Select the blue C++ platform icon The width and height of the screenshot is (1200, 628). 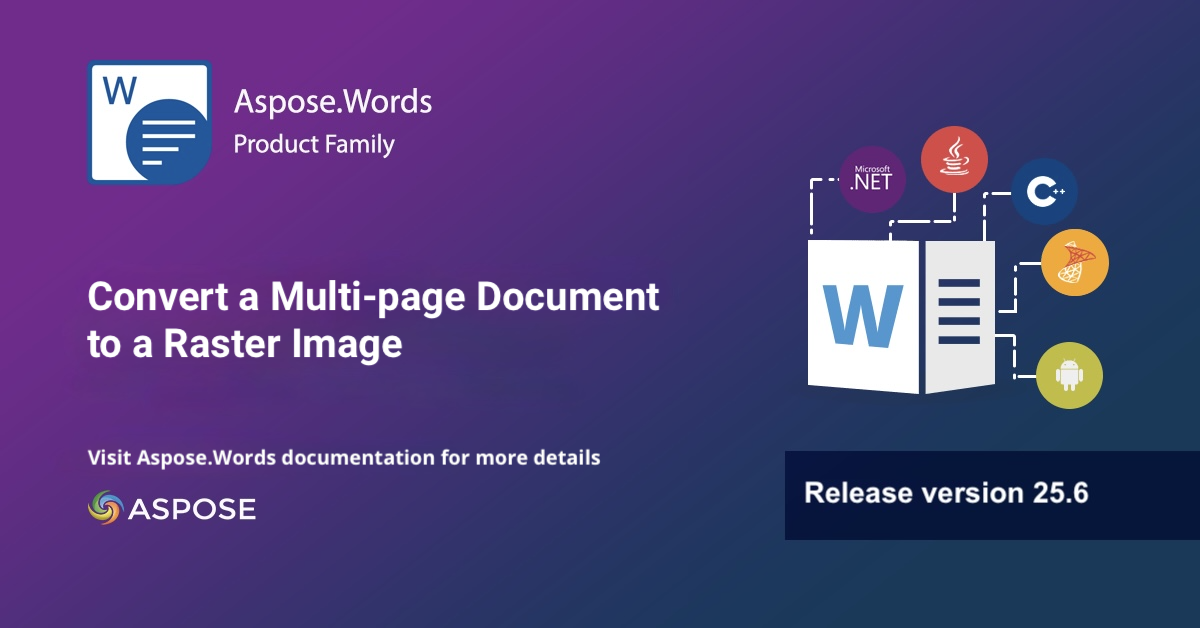tap(1044, 191)
